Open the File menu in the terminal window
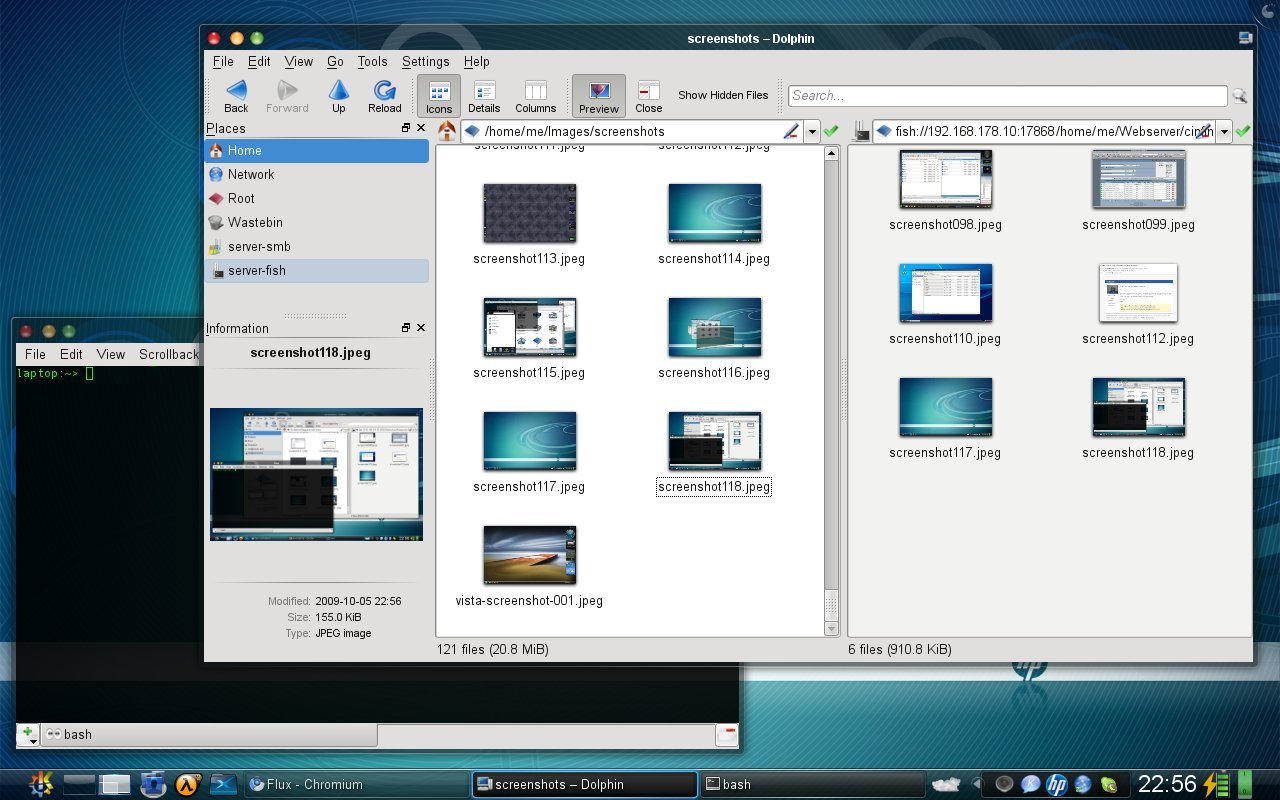This screenshot has height=800, width=1280. (x=35, y=354)
